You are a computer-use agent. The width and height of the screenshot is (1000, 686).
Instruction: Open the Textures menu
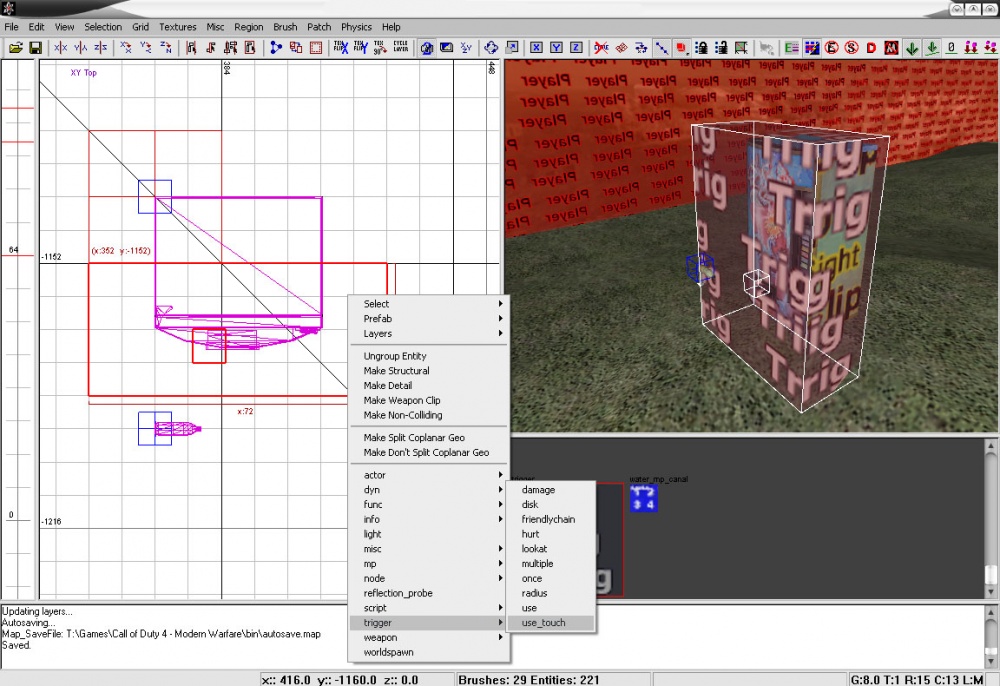click(x=178, y=27)
